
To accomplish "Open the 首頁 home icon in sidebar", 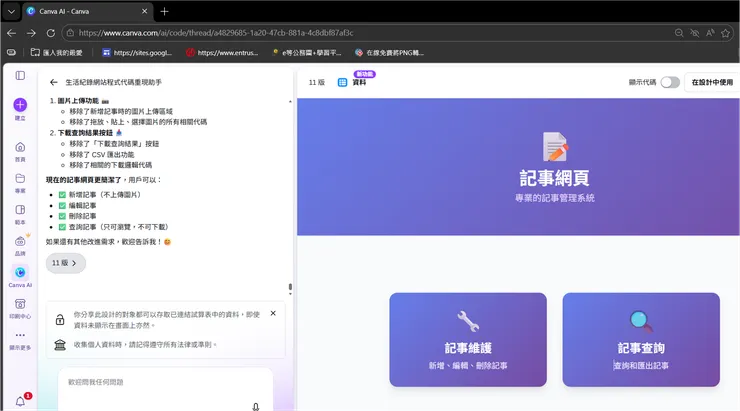I will coord(20,147).
